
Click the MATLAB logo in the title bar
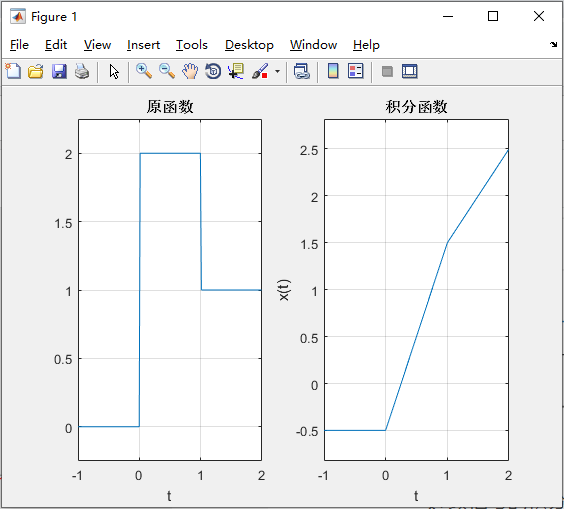[18, 17]
